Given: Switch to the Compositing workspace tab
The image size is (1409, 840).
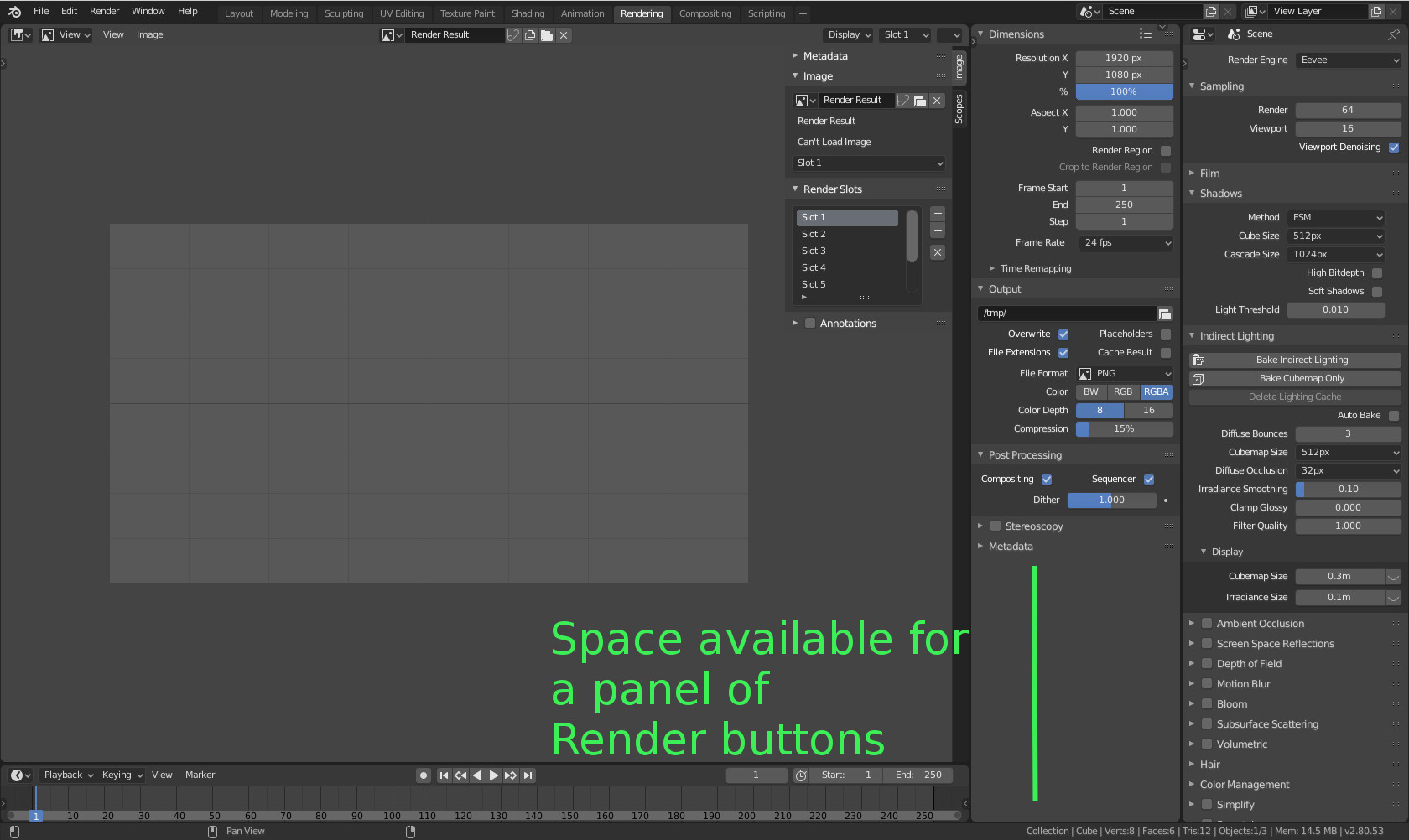Looking at the screenshot, I should [x=705, y=13].
